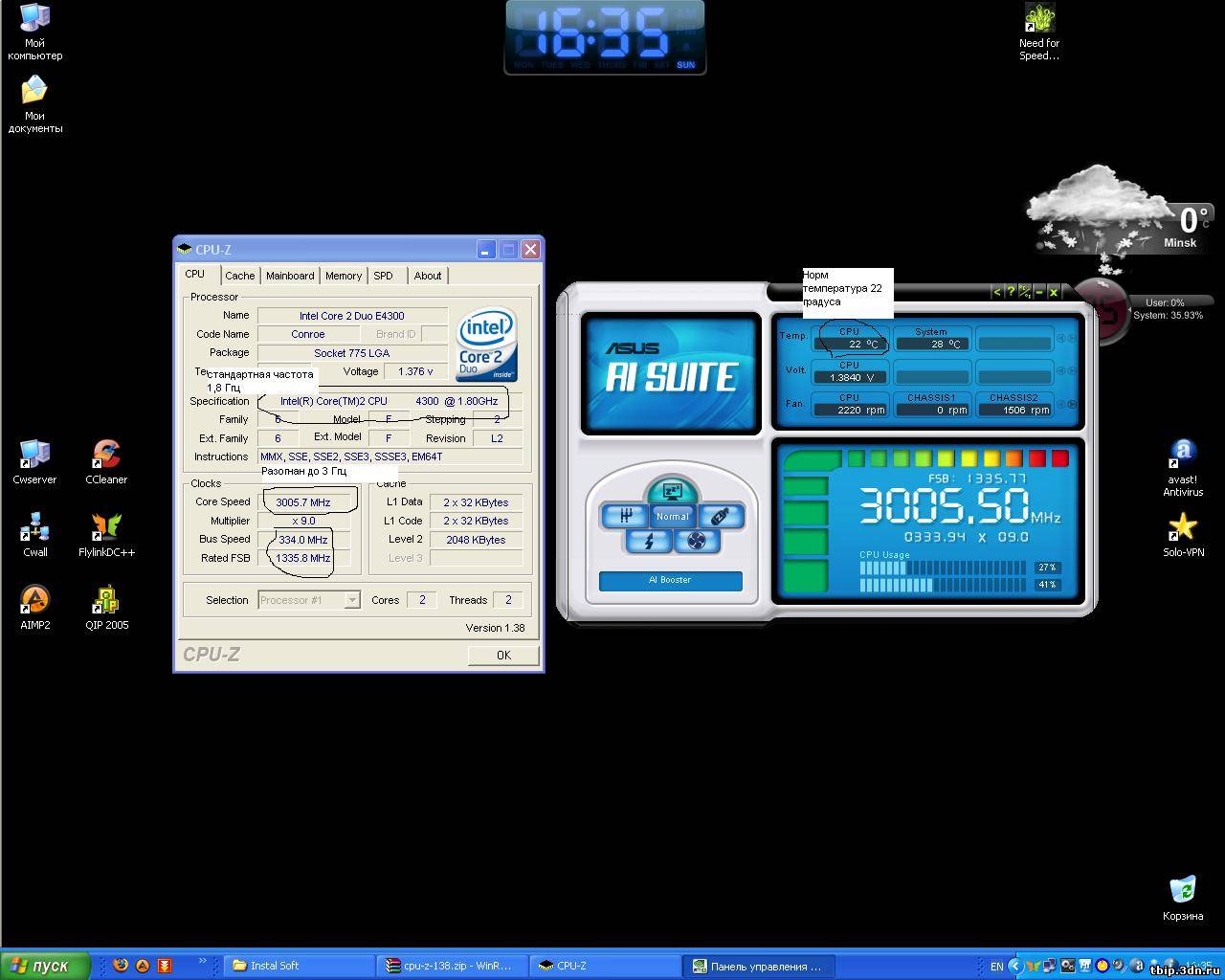The height and width of the screenshot is (980, 1225).
Task: Click the EN language indicator
Action: tap(996, 967)
